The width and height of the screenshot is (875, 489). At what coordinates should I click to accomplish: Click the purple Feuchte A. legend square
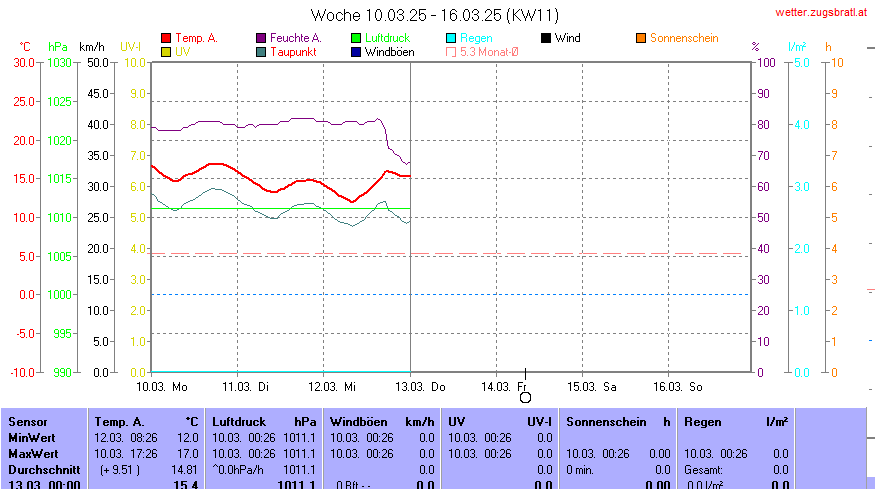tap(261, 38)
